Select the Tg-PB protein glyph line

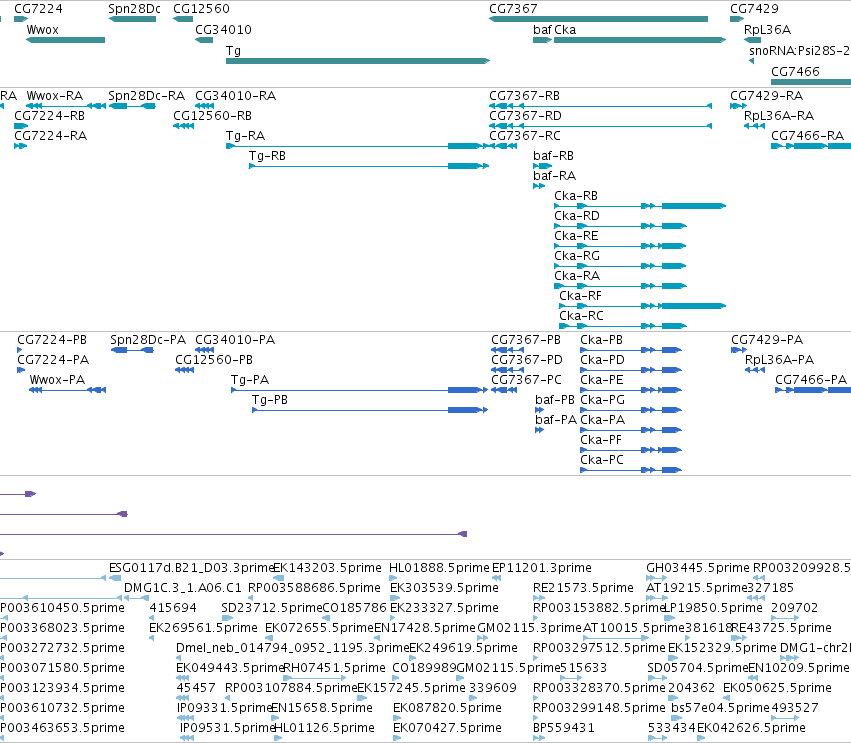tap(370, 410)
